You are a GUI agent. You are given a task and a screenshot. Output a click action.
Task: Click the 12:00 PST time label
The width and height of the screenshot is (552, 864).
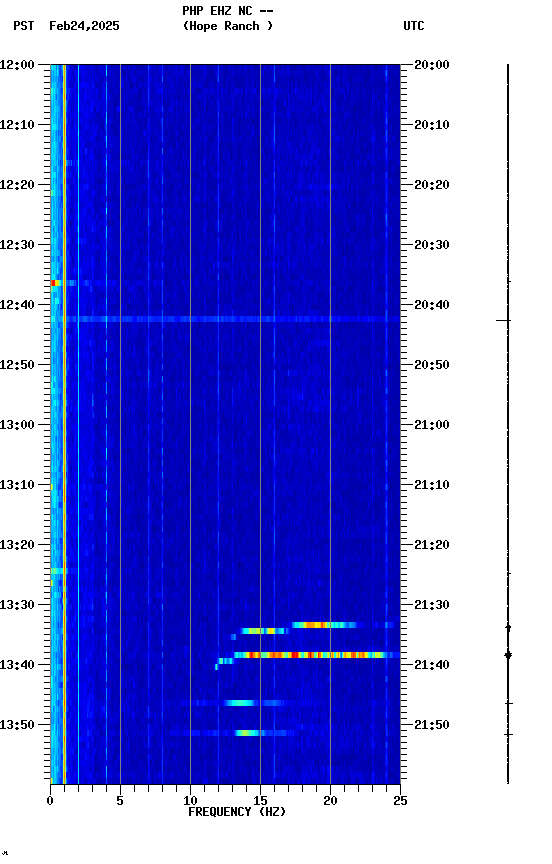click(17, 64)
